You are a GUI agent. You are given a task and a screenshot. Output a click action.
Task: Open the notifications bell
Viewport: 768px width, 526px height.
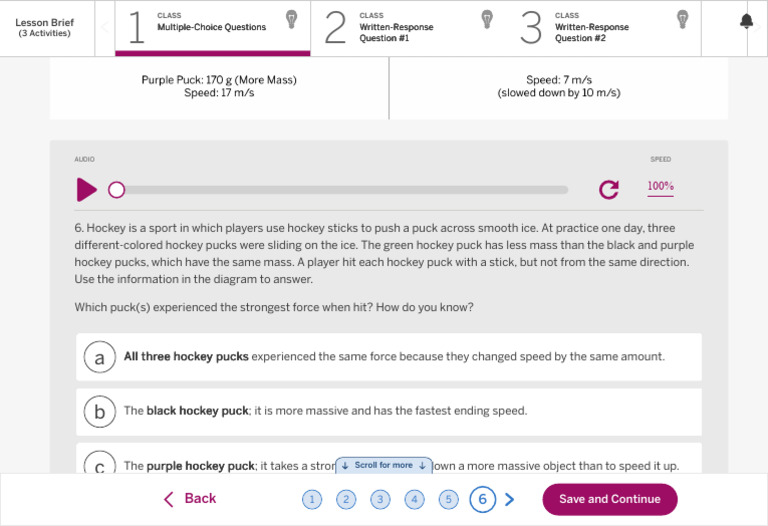pos(746,22)
